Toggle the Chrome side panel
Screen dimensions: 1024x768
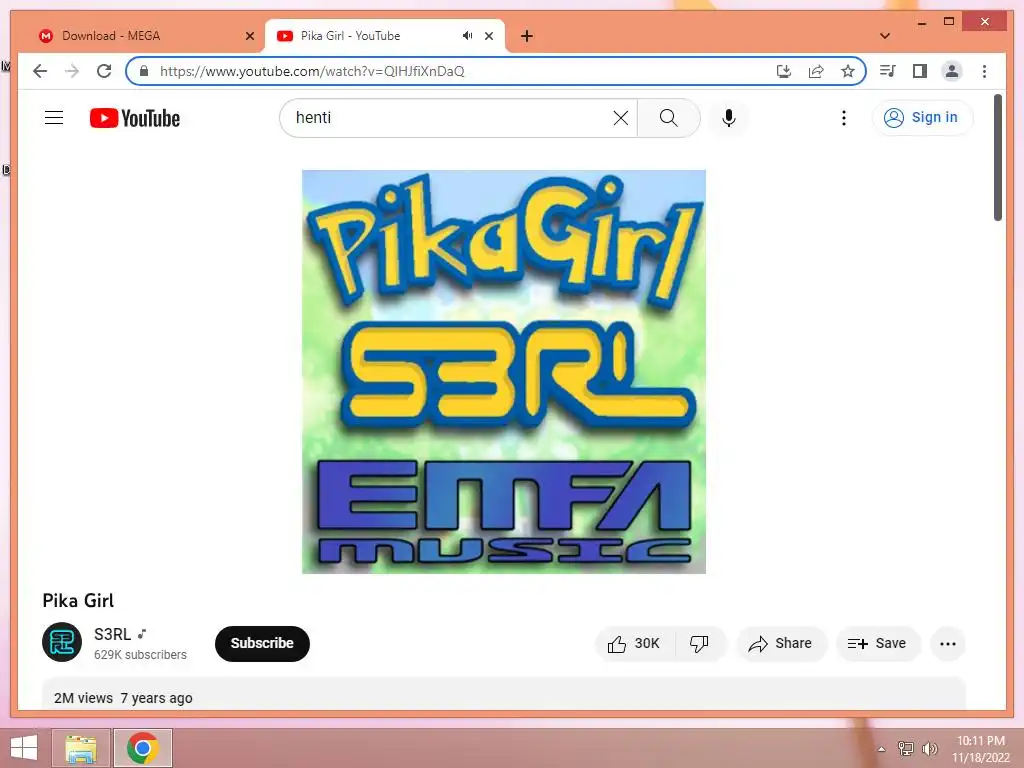[920, 71]
